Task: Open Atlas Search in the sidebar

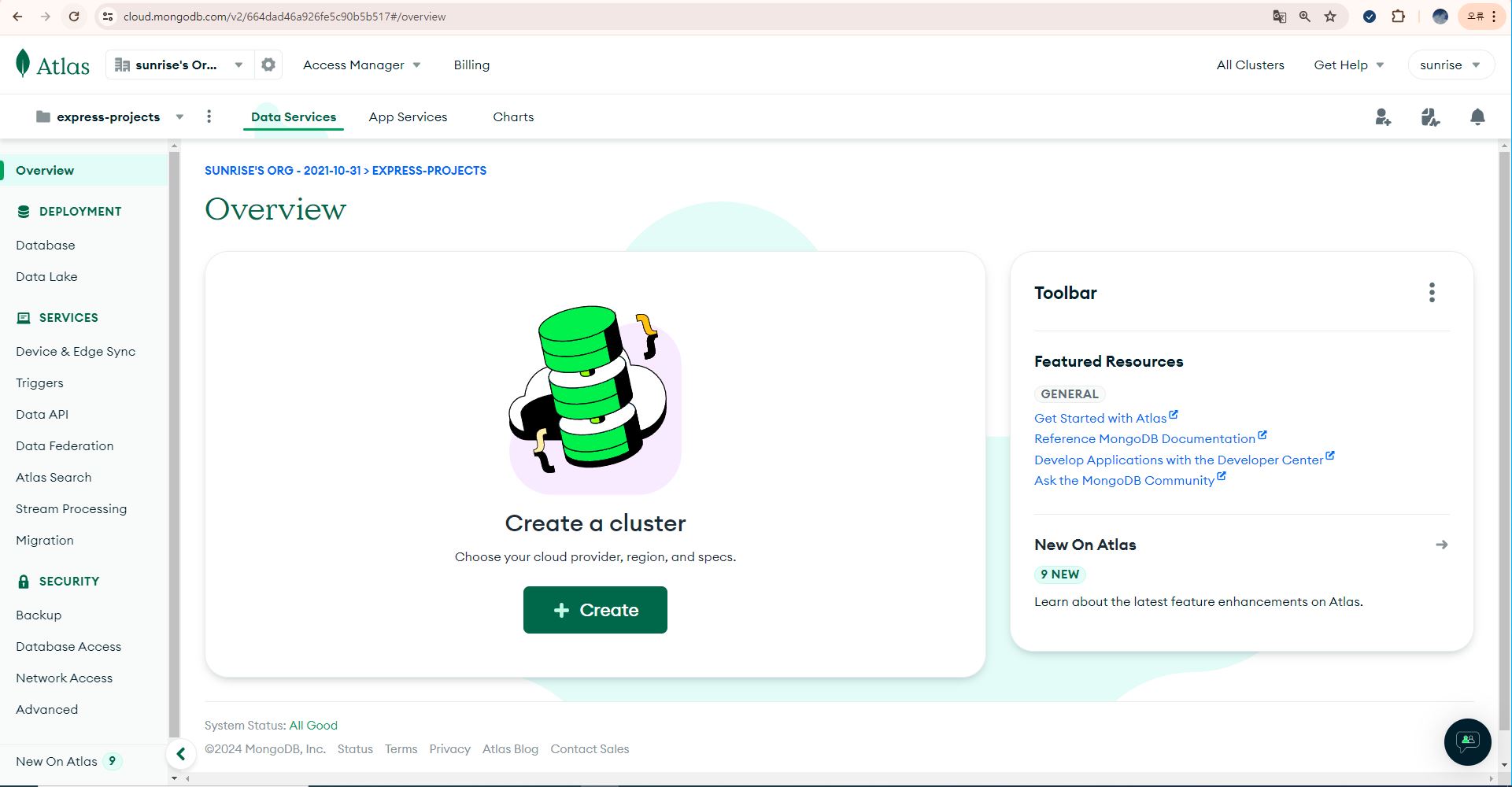Action: click(x=54, y=477)
